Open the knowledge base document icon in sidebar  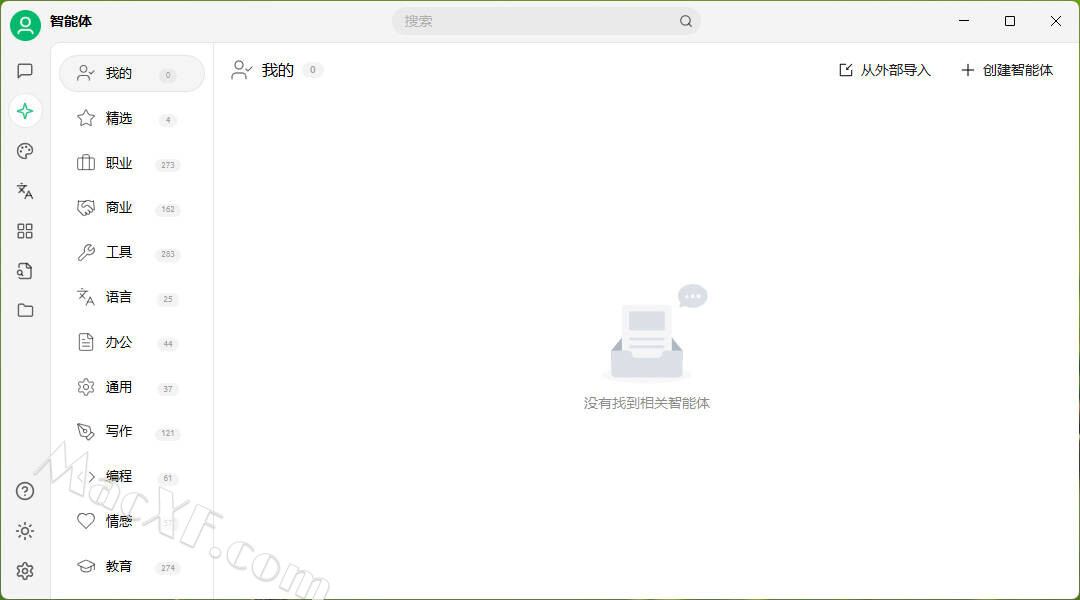coord(25,271)
